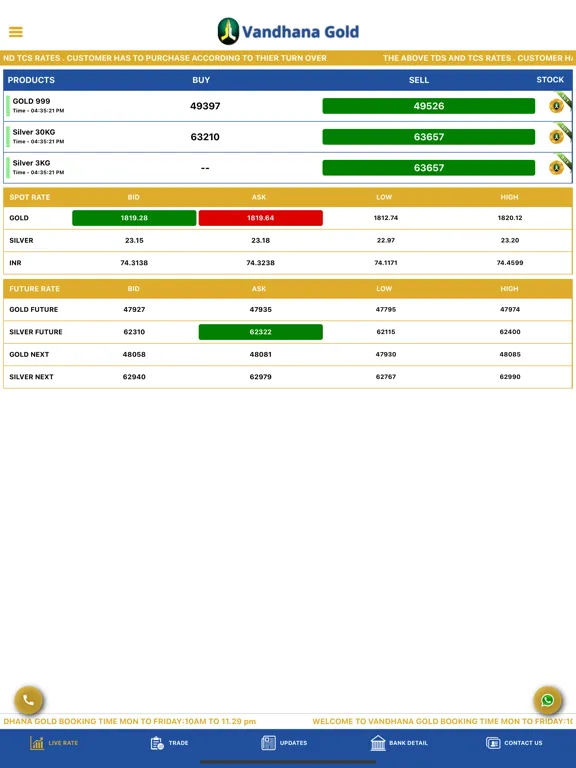The width and height of the screenshot is (576, 768).
Task: Tap gold future high 47974
Action: [510, 310]
